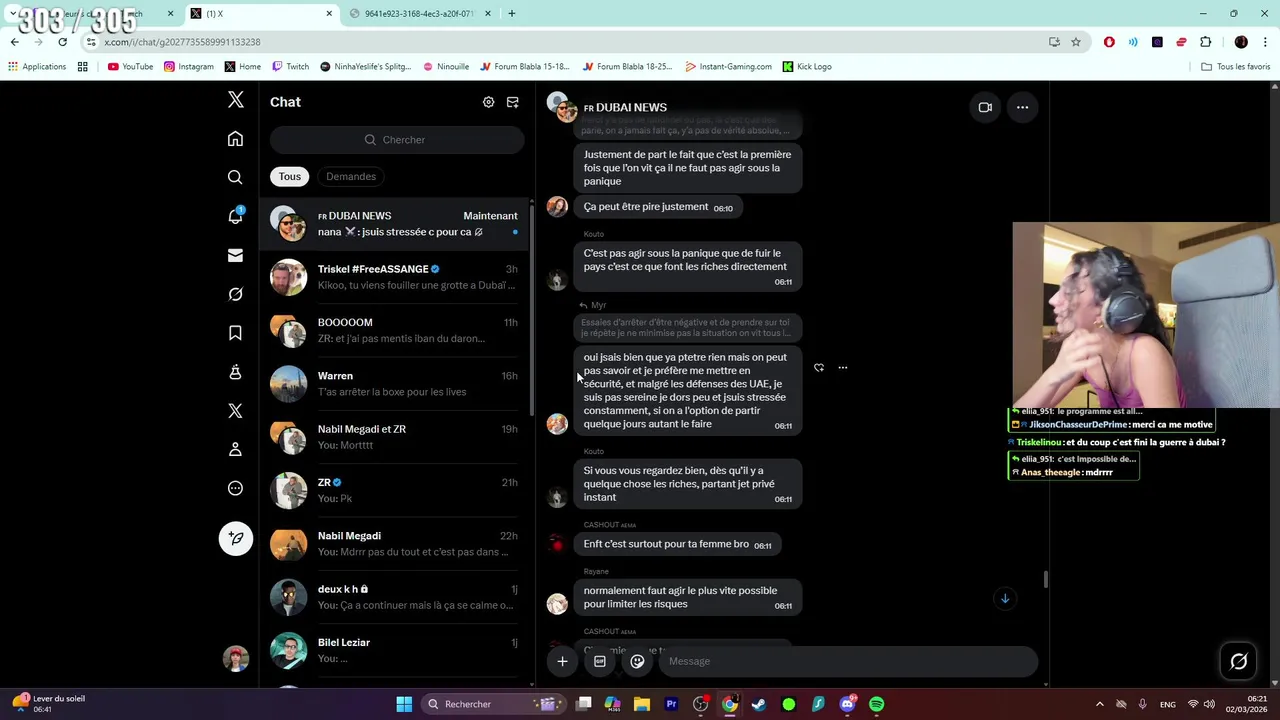Open DUBAI NEWS conversation in list
The width and height of the screenshot is (1280, 720).
click(396, 224)
